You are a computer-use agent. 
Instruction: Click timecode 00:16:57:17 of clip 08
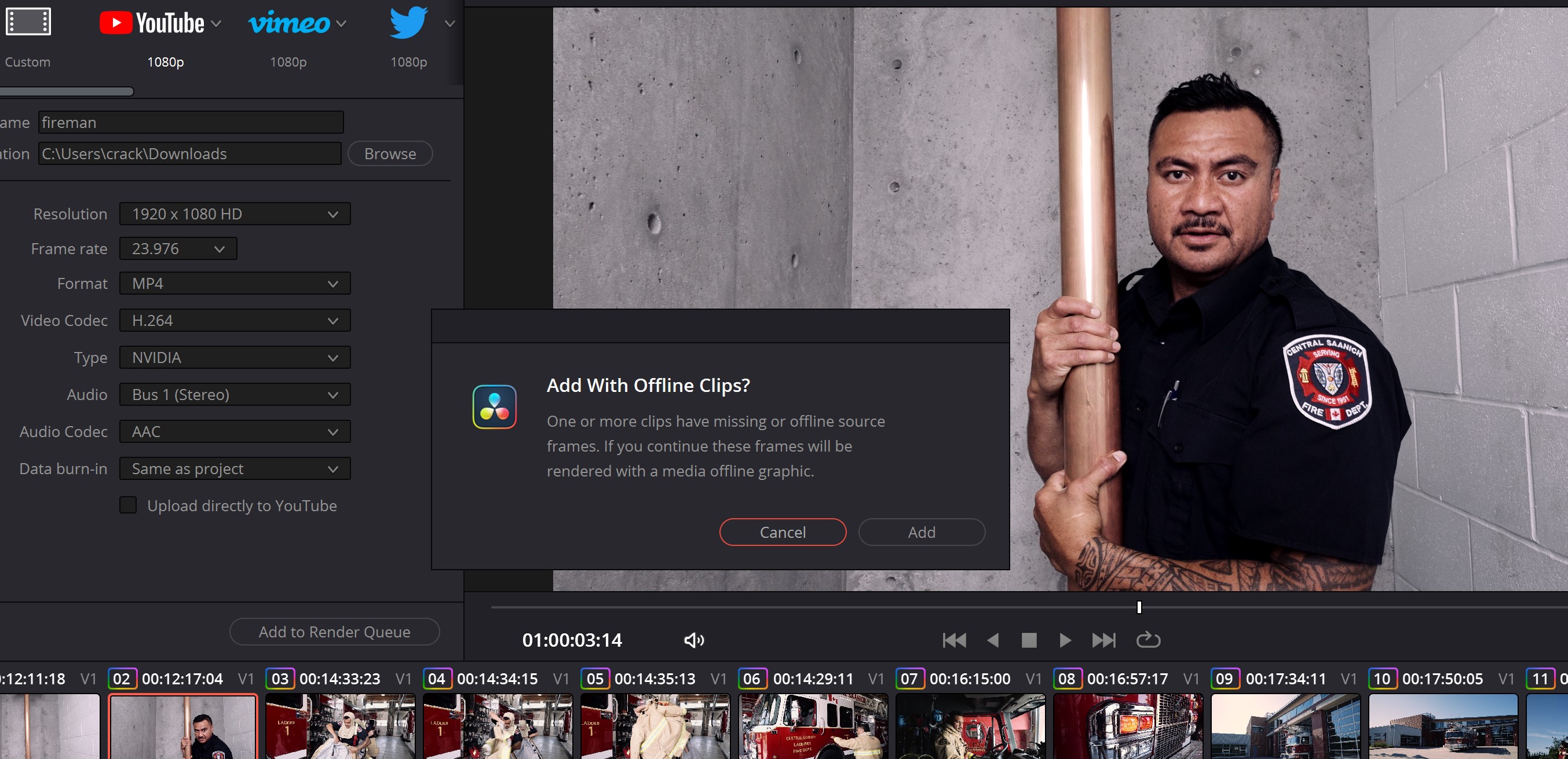[1128, 679]
